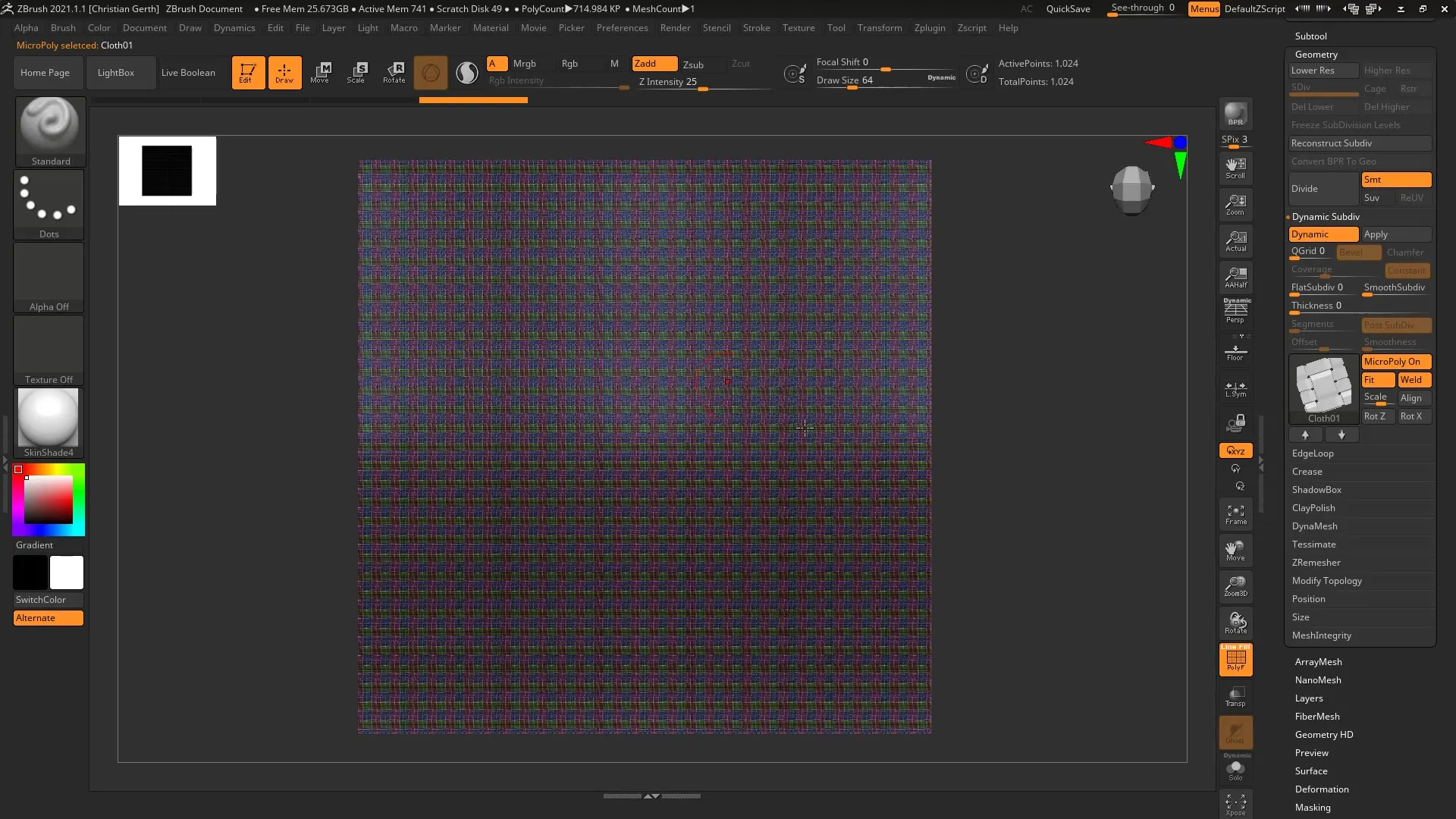
Task: Select the Draw mode button
Action: tap(284, 73)
